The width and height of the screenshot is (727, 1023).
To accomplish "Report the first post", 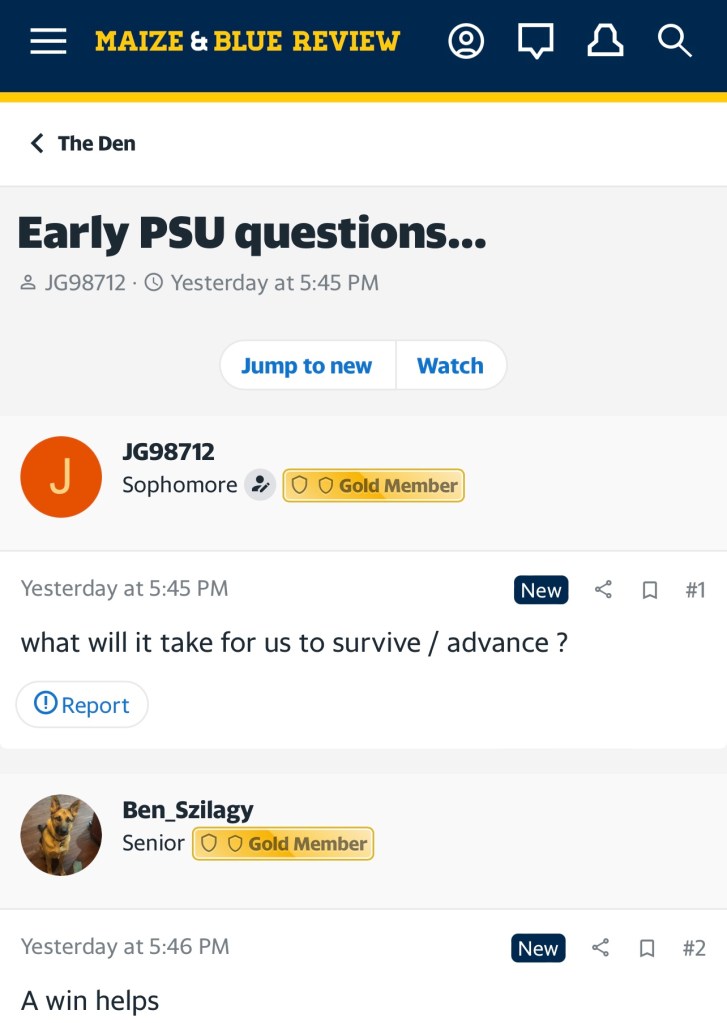I will click(82, 705).
